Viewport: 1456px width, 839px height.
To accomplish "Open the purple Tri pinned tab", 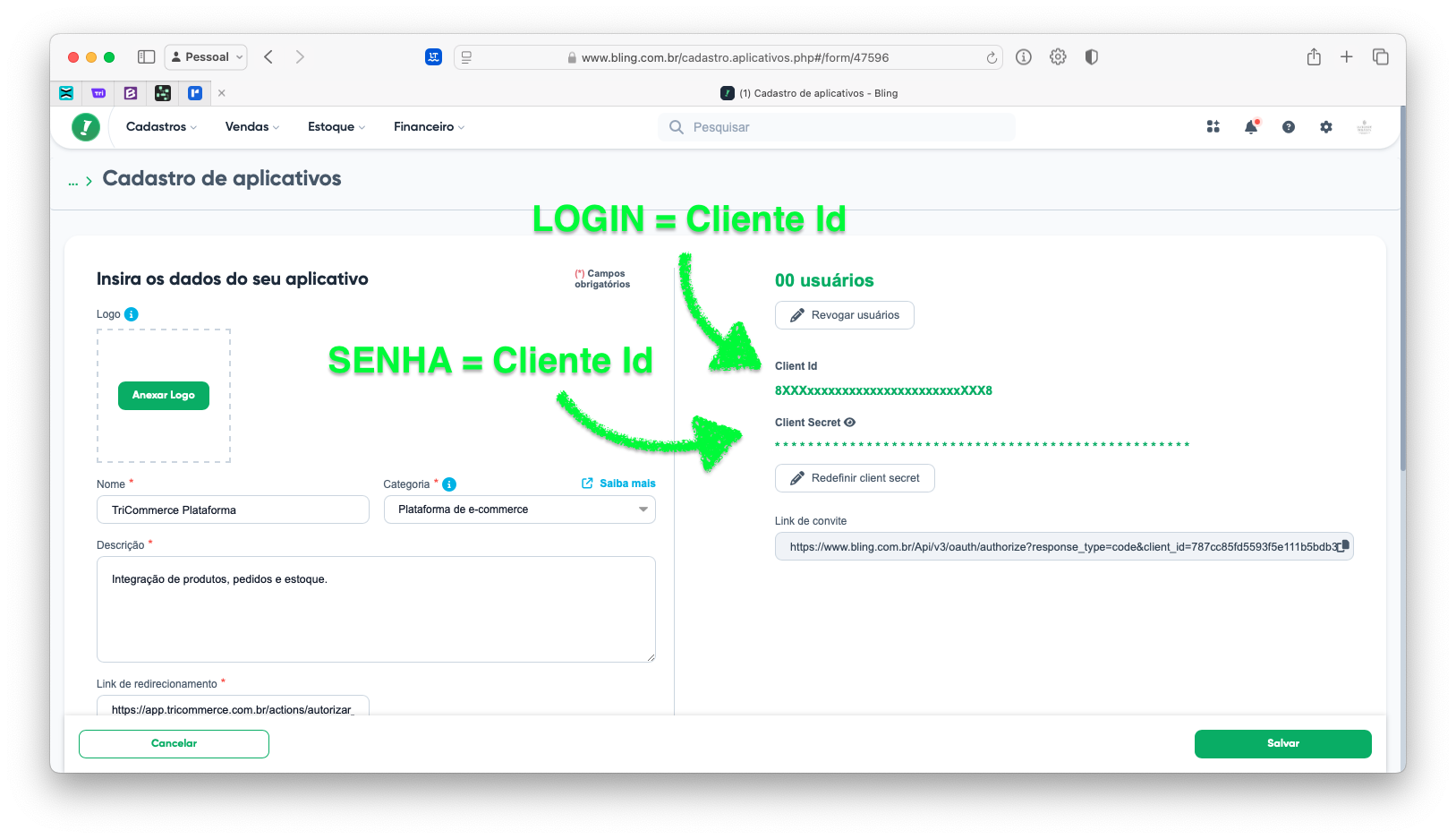I will point(98,93).
